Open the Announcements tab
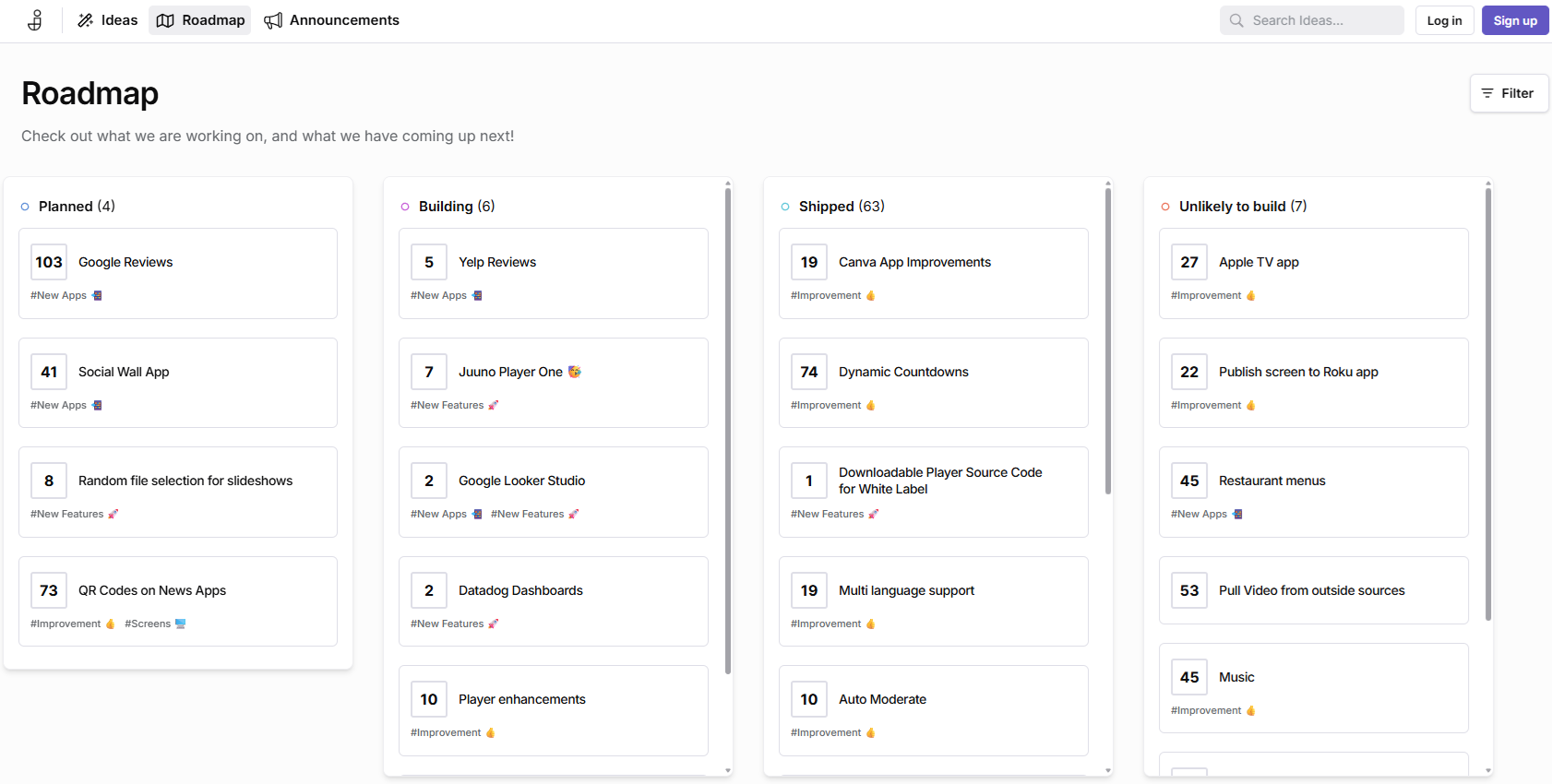Screen dimensions: 1552x784 (331, 20)
